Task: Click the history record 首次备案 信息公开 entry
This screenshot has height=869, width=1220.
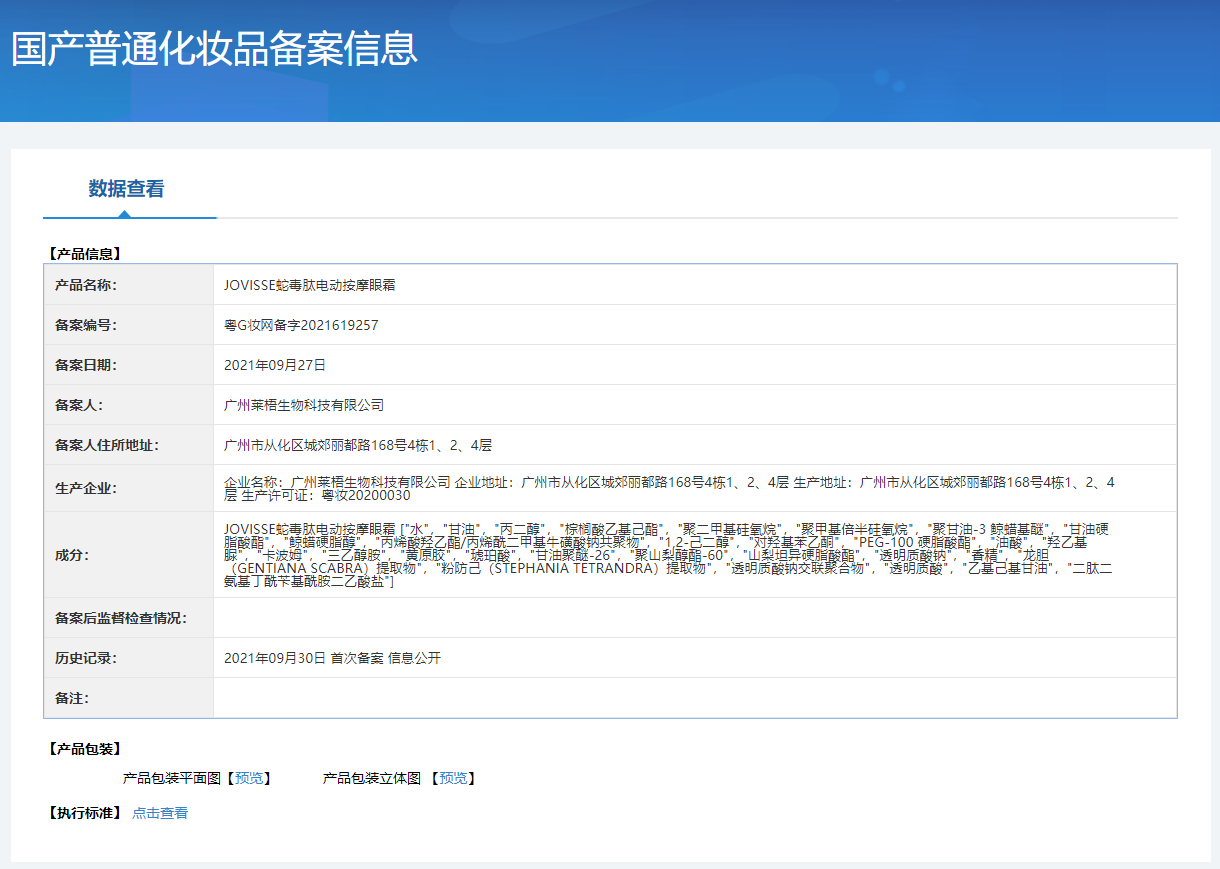Action: tap(332, 658)
